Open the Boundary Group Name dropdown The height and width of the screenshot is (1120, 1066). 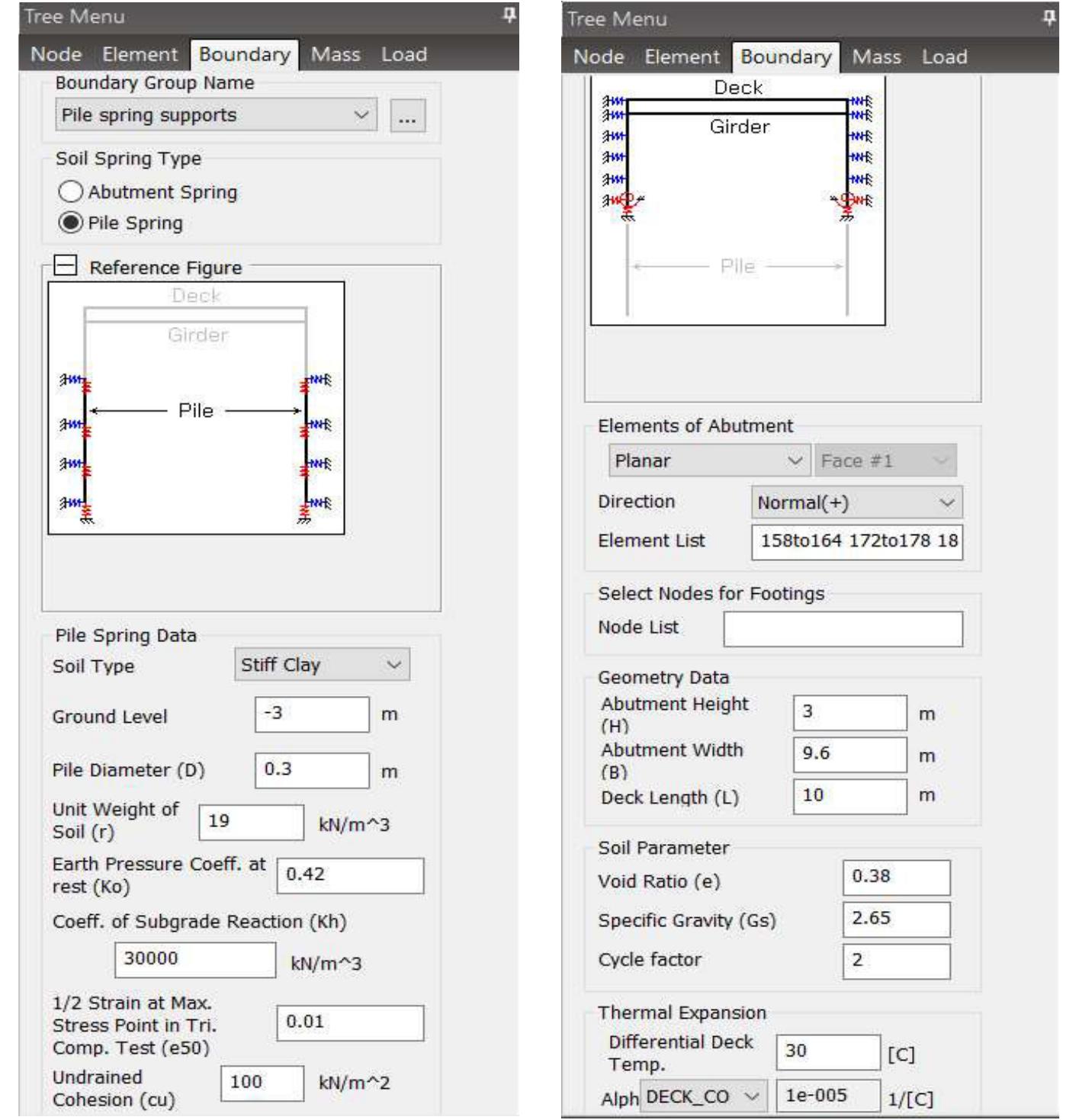click(216, 115)
